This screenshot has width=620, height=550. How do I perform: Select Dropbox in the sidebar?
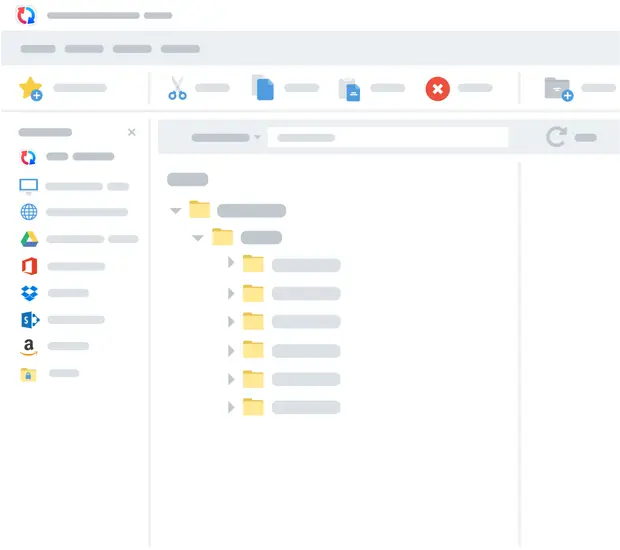29,293
